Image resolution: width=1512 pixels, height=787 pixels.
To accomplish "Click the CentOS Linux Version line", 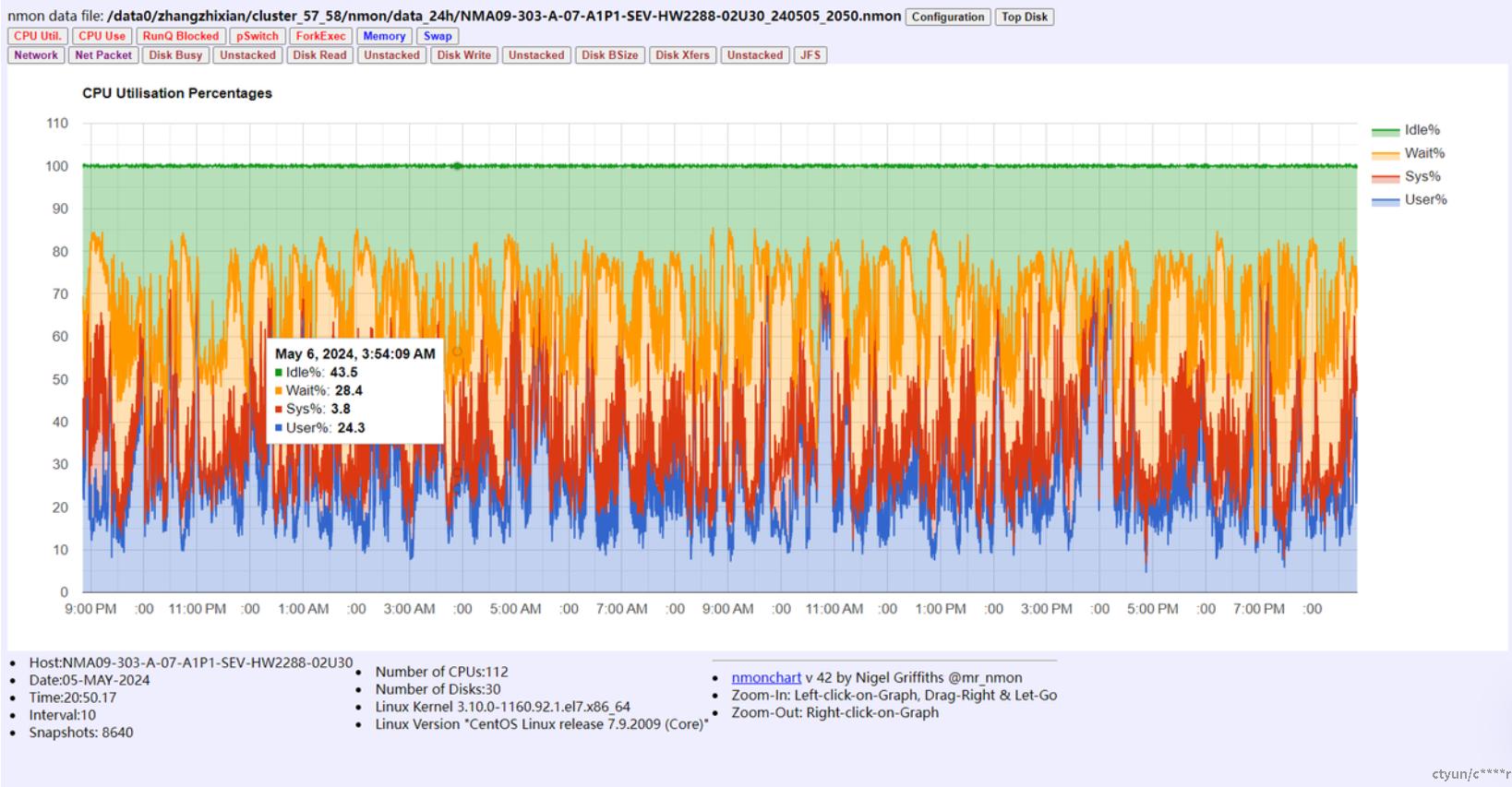I will point(542,724).
